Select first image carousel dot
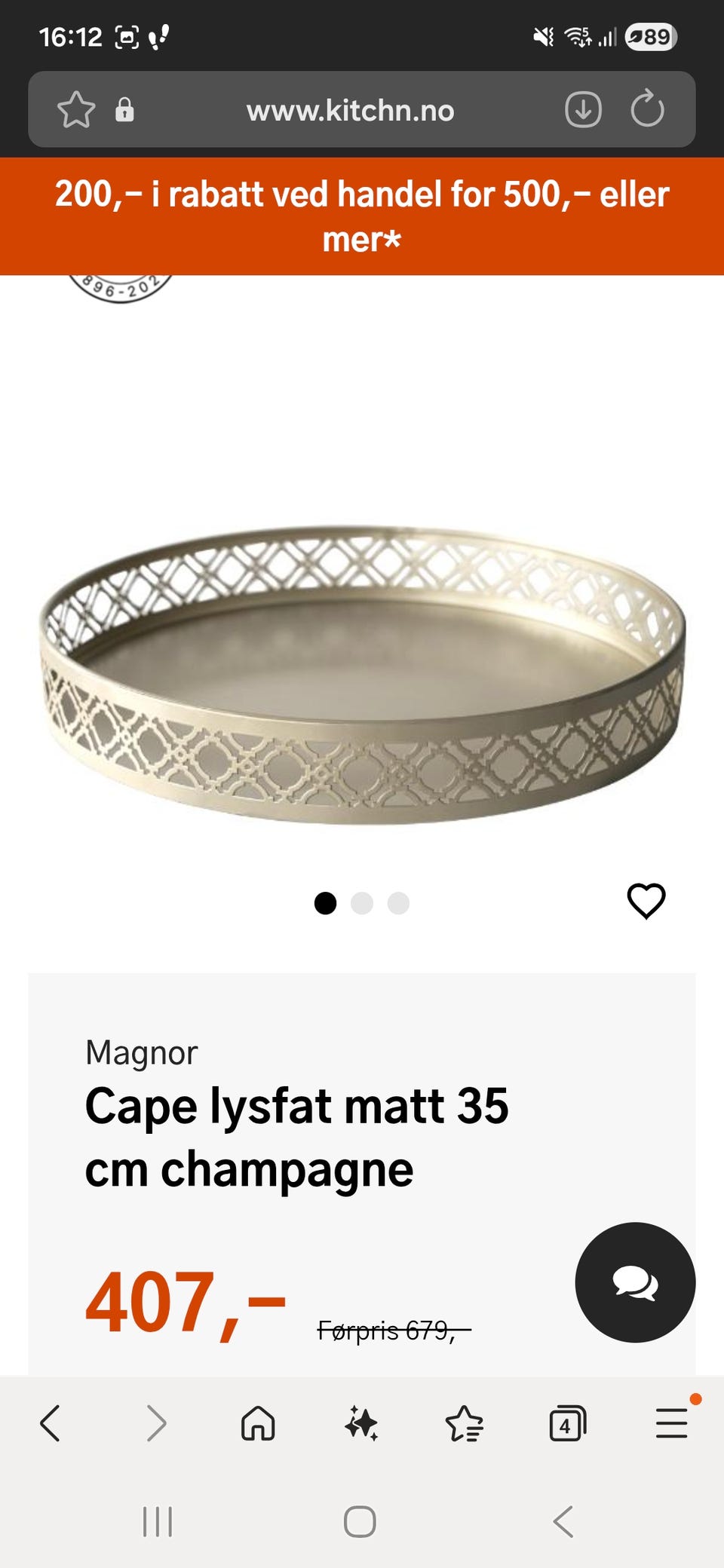The height and width of the screenshot is (1568, 724). 325,903
